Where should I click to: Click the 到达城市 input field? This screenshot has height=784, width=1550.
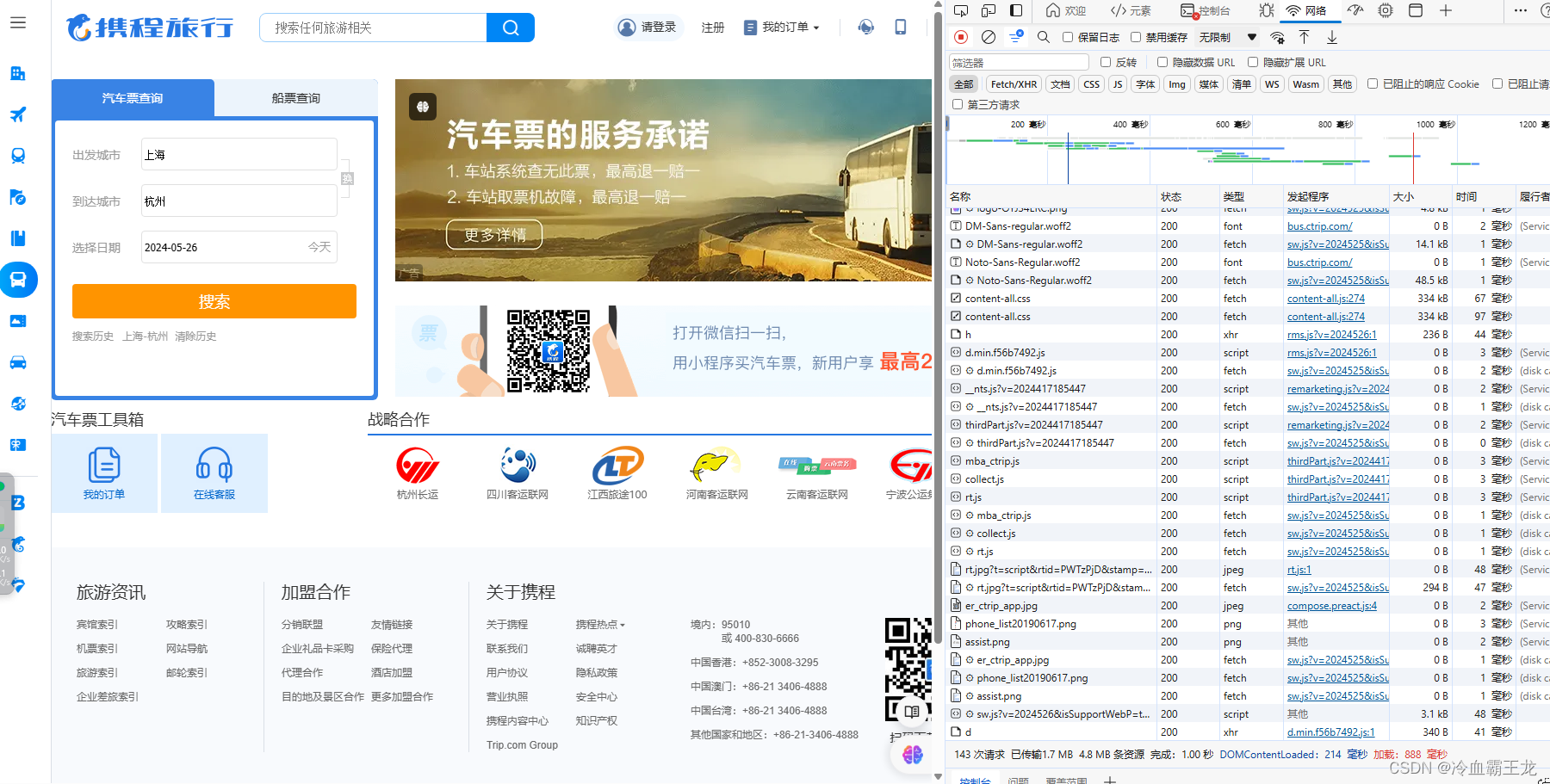pos(239,201)
